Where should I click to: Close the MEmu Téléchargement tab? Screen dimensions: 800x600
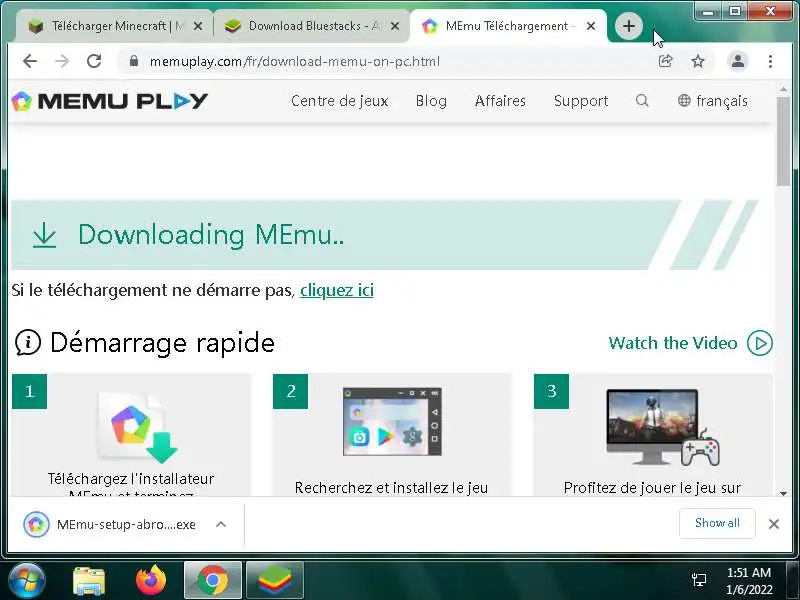[591, 26]
